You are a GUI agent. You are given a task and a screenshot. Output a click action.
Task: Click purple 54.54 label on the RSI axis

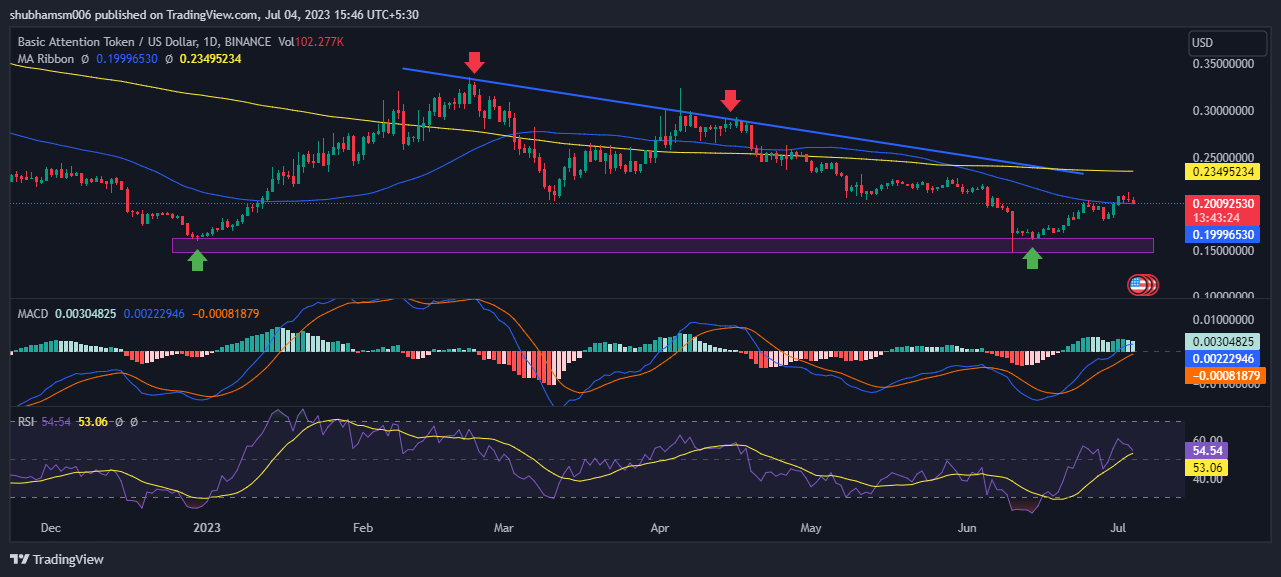coord(1208,451)
